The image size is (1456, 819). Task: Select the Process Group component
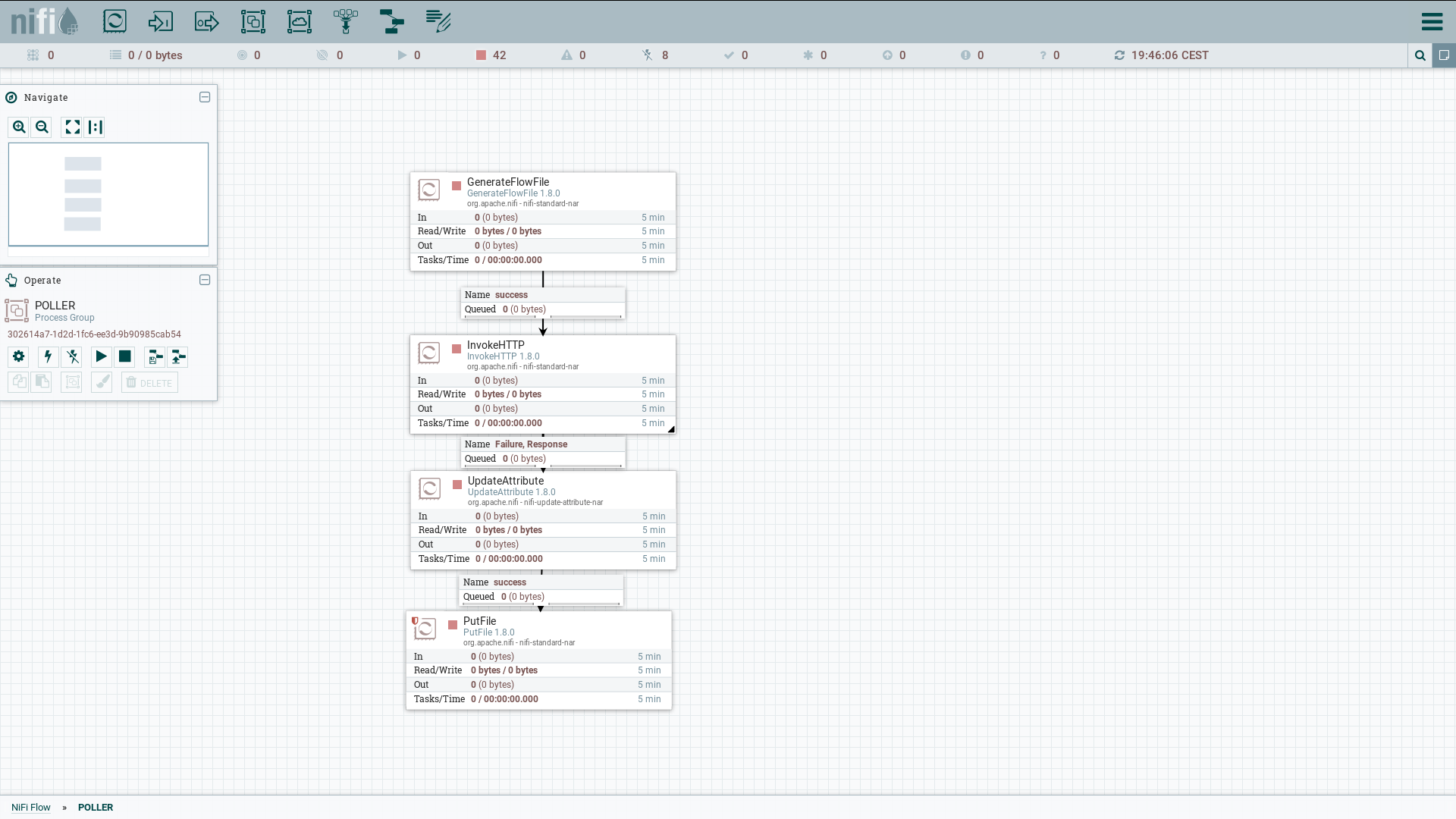click(x=253, y=21)
